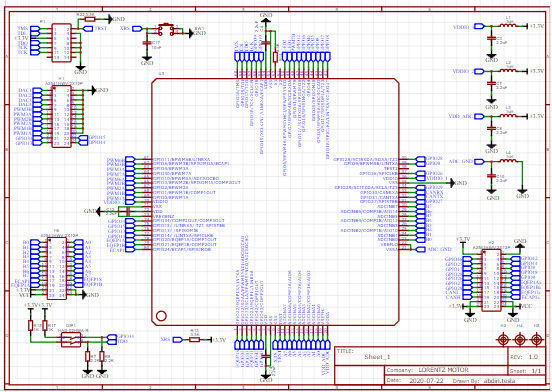Click the LORENTZ MOTOR company field
Viewport: 552px width, 392px height.
[444, 370]
